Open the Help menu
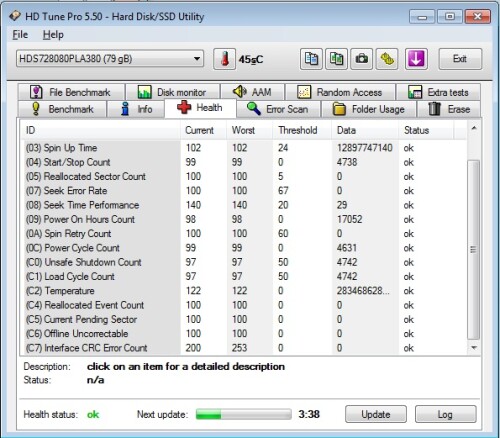This screenshot has height=438, width=500. click(53, 35)
